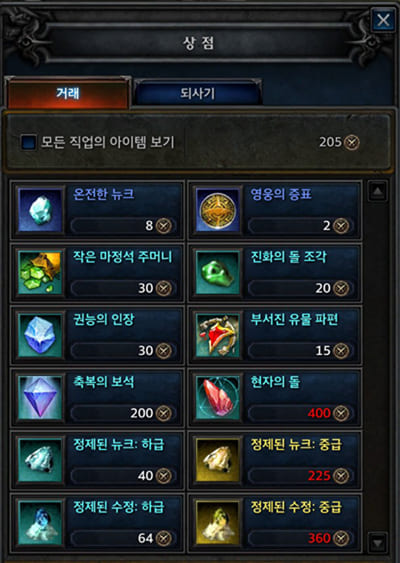Image resolution: width=400 pixels, height=563 pixels.
Task: Open the 거래 tab
Action: tap(68, 93)
